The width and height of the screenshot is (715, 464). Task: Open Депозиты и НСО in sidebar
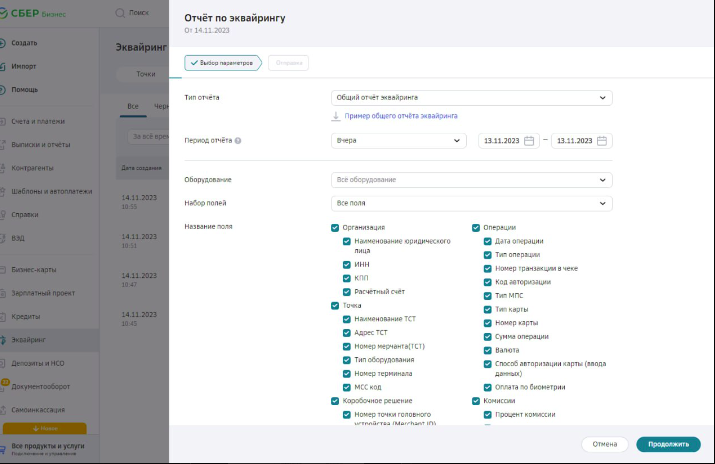[x=37, y=363]
